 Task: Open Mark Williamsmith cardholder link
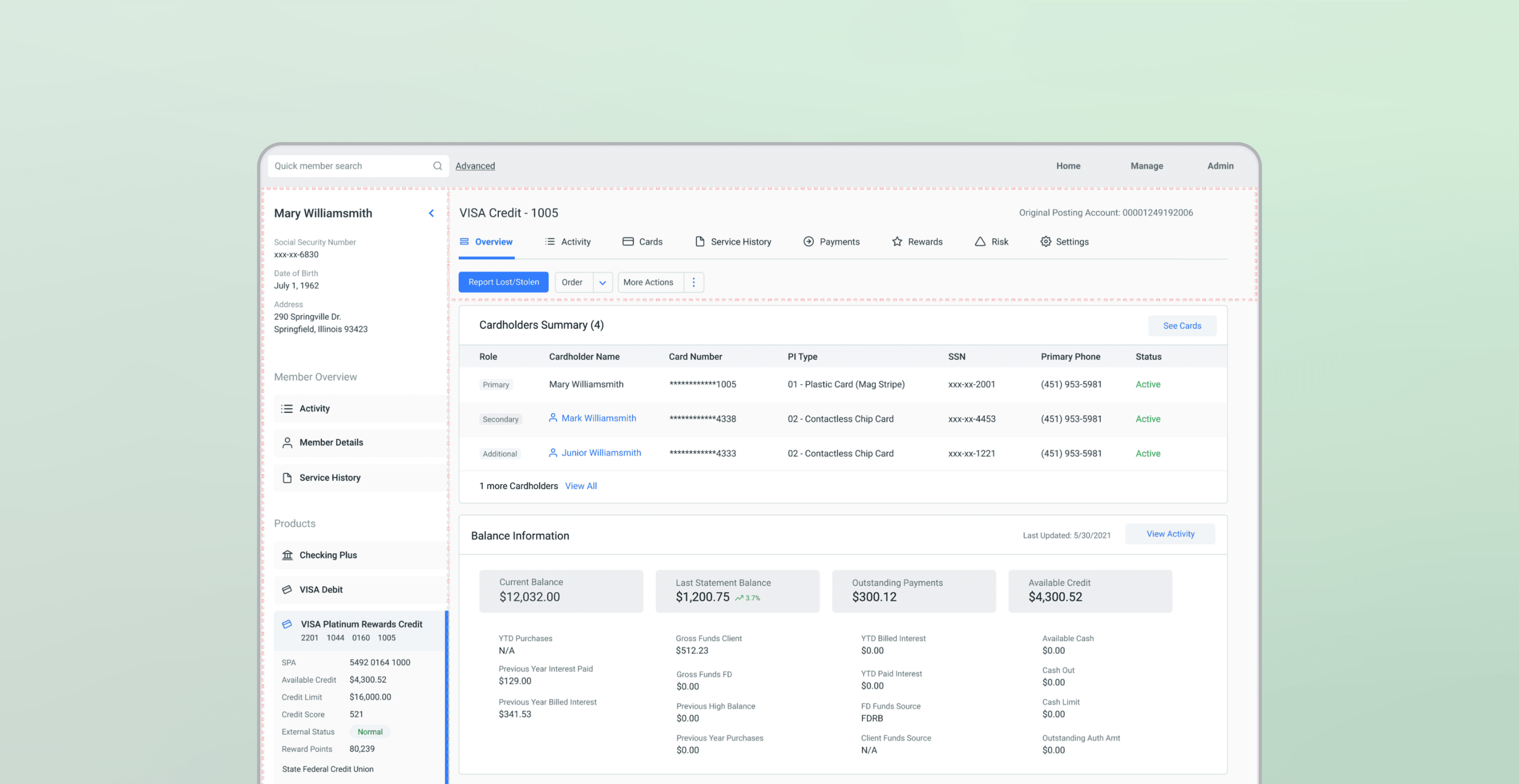[599, 418]
